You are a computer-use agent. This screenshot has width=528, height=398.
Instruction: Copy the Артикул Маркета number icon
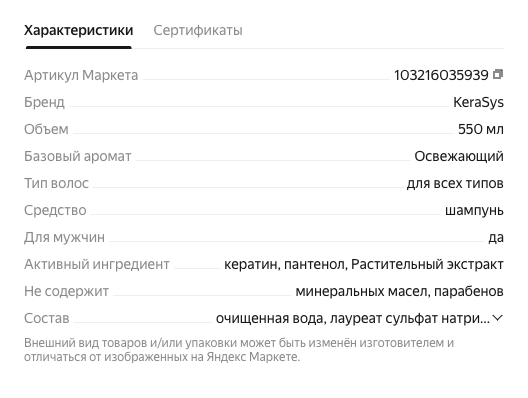coord(498,74)
